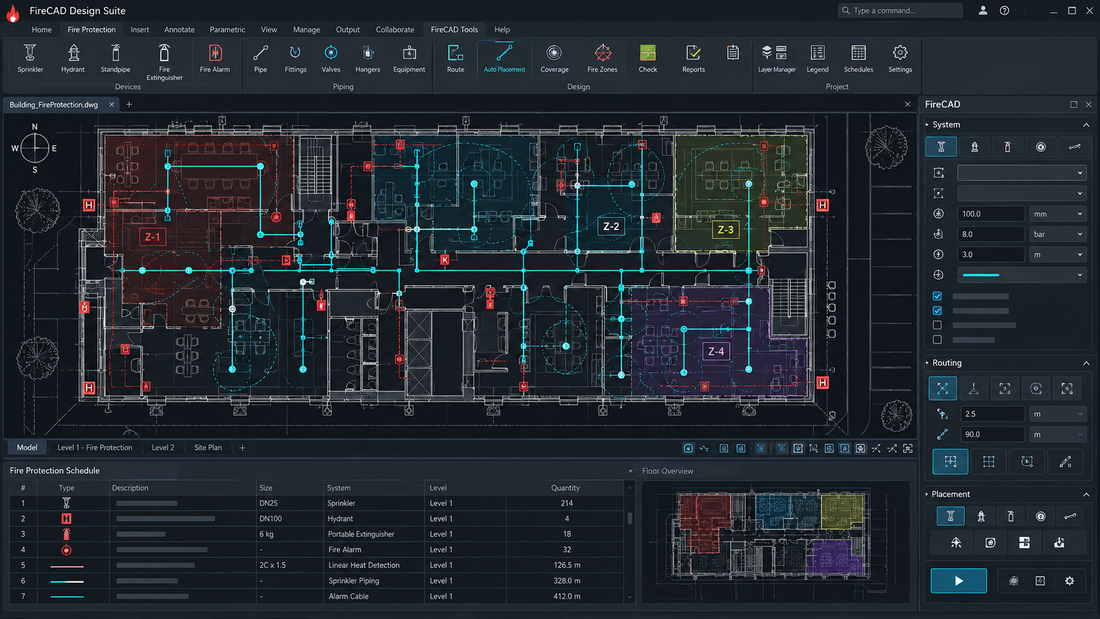
Task: Select the Fire Alarm tool
Action: tap(215, 59)
